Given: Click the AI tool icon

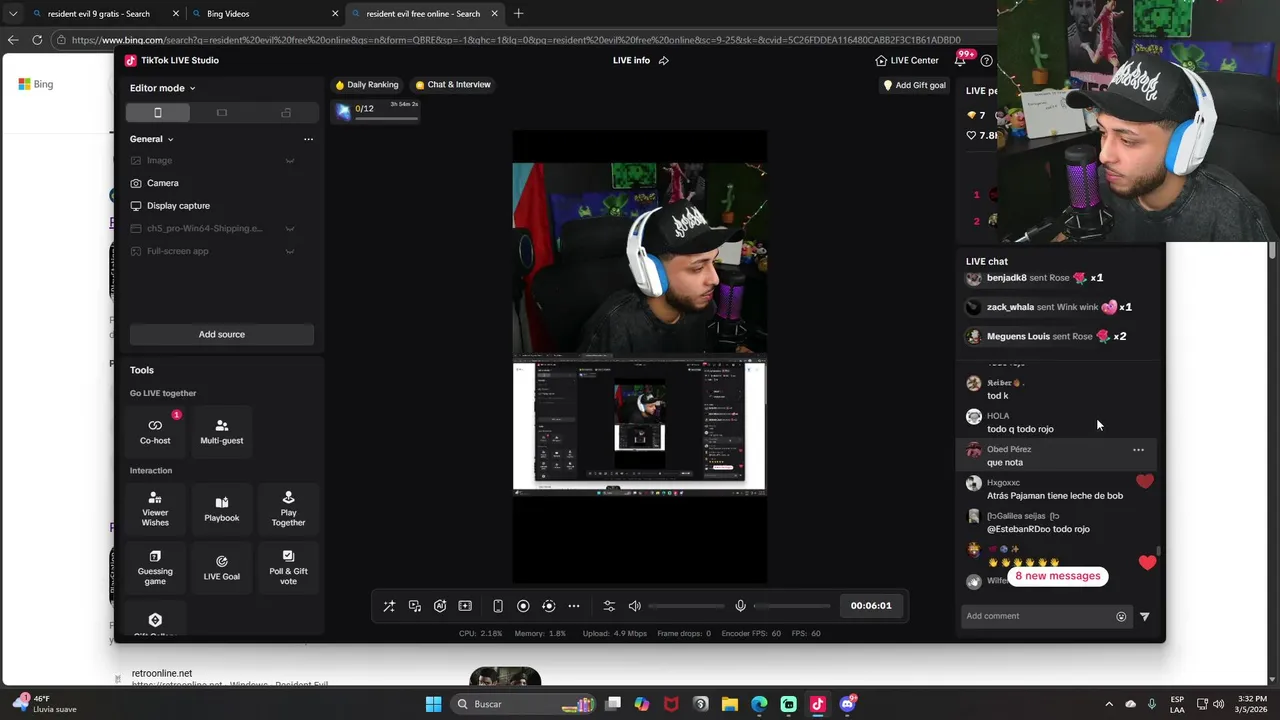Looking at the screenshot, I should click(x=440, y=606).
